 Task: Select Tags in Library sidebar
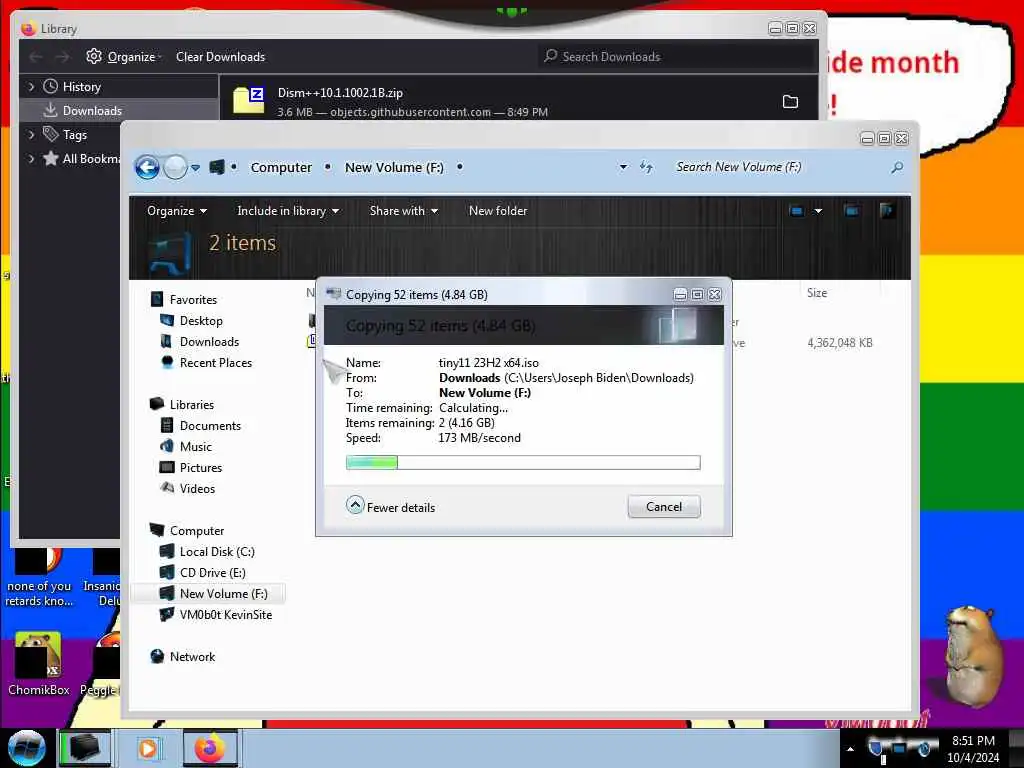coord(74,135)
